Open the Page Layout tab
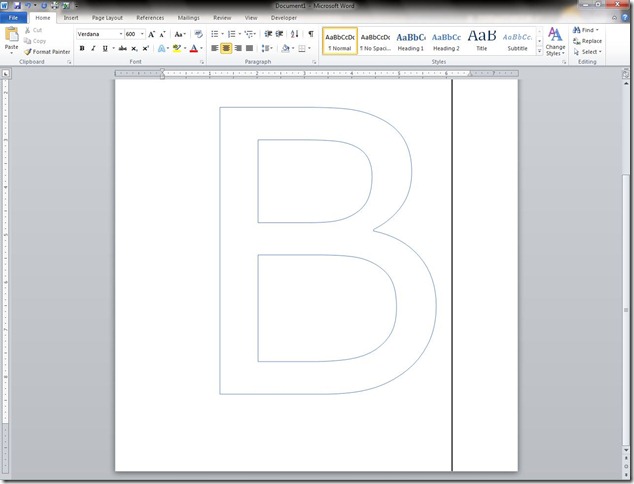634x484 pixels. (107, 18)
